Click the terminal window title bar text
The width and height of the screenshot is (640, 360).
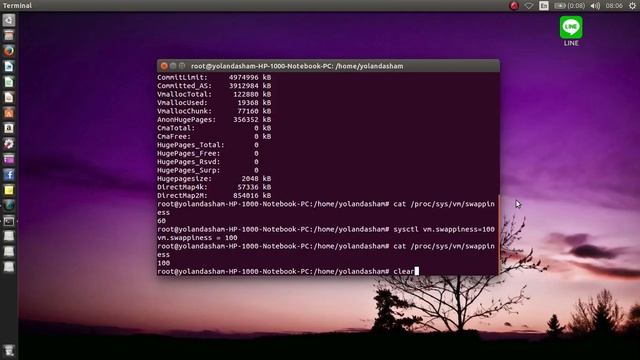297,66
